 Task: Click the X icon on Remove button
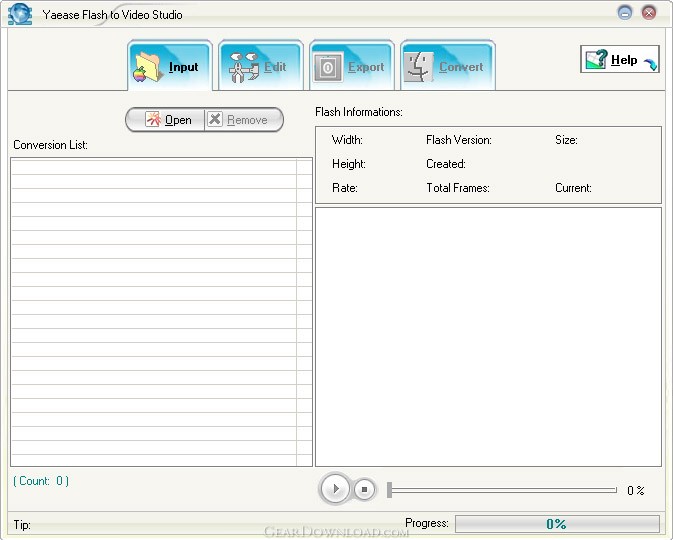[215, 119]
